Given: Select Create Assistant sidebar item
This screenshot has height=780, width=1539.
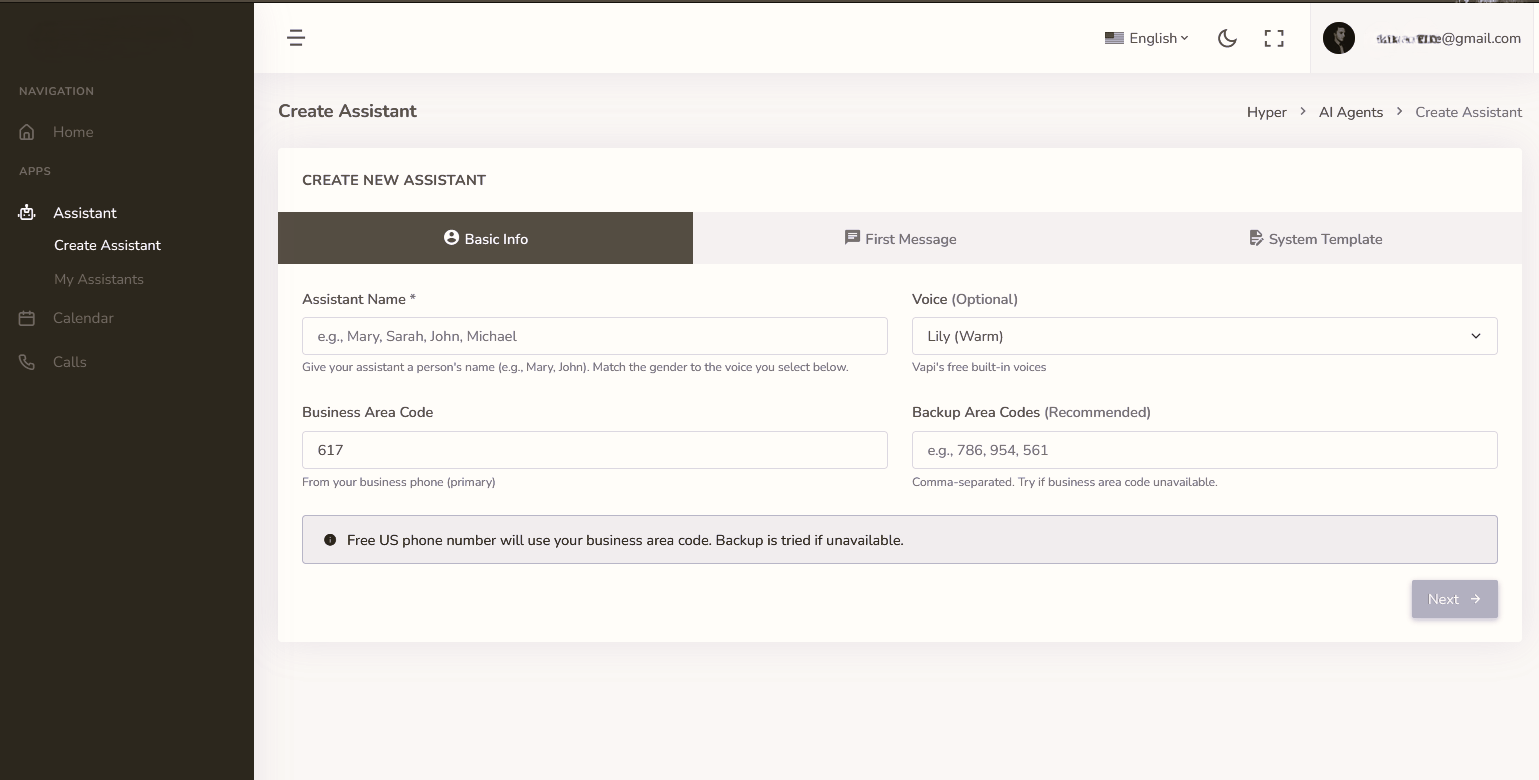Looking at the screenshot, I should (107, 245).
